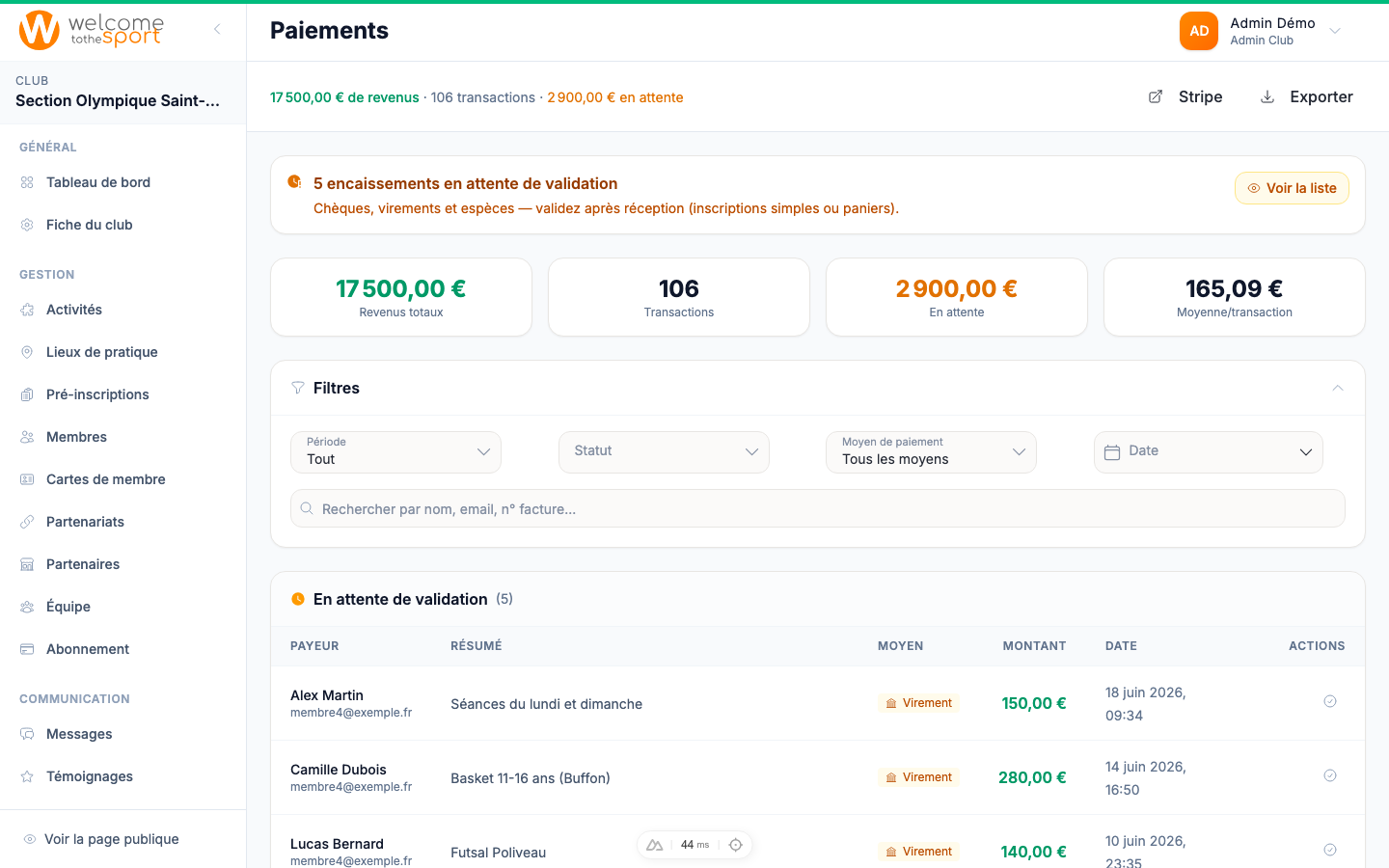Click the En attente amount card
The width and height of the screenshot is (1389, 868).
[x=957, y=297]
